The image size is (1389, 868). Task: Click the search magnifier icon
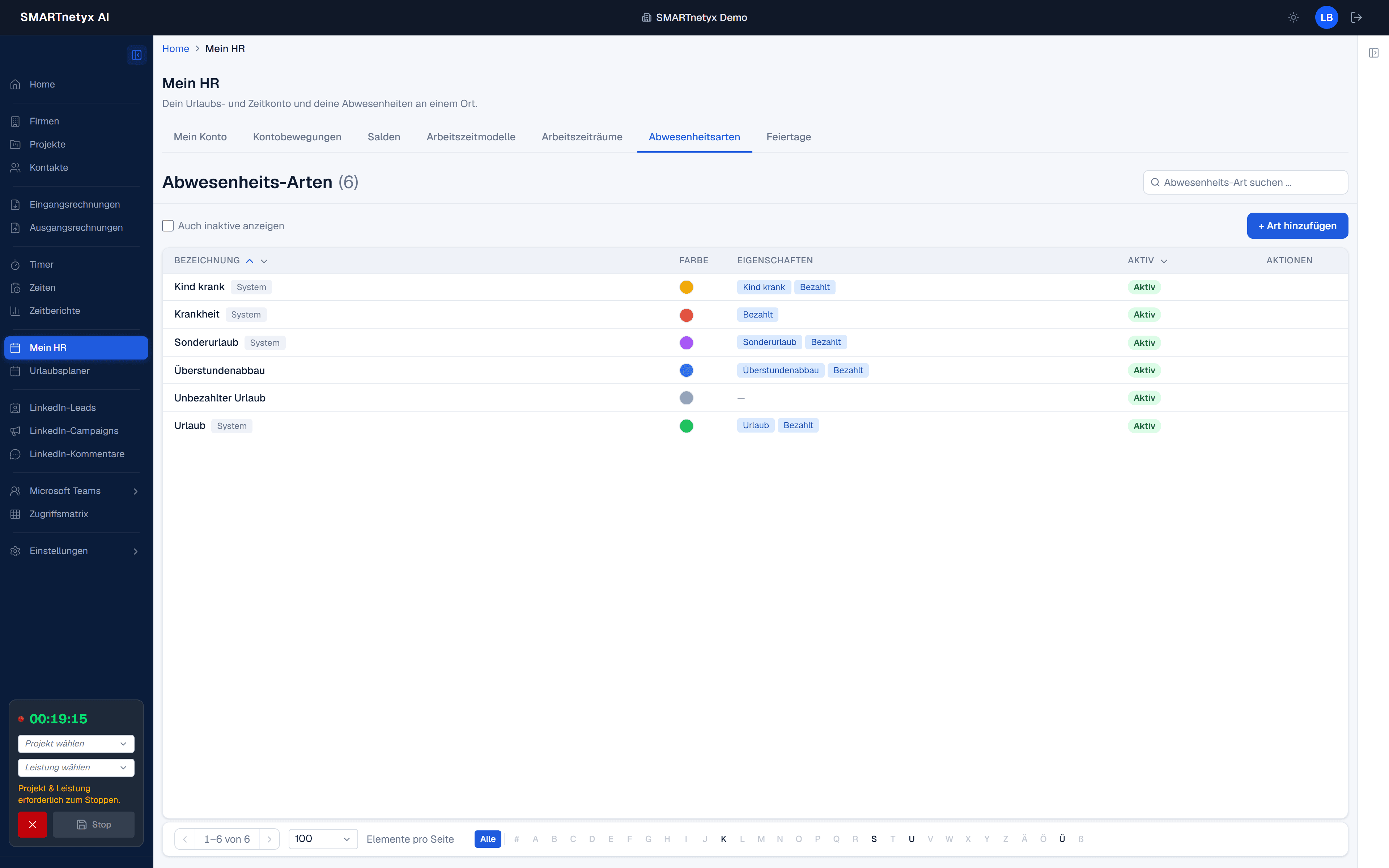tap(1155, 183)
